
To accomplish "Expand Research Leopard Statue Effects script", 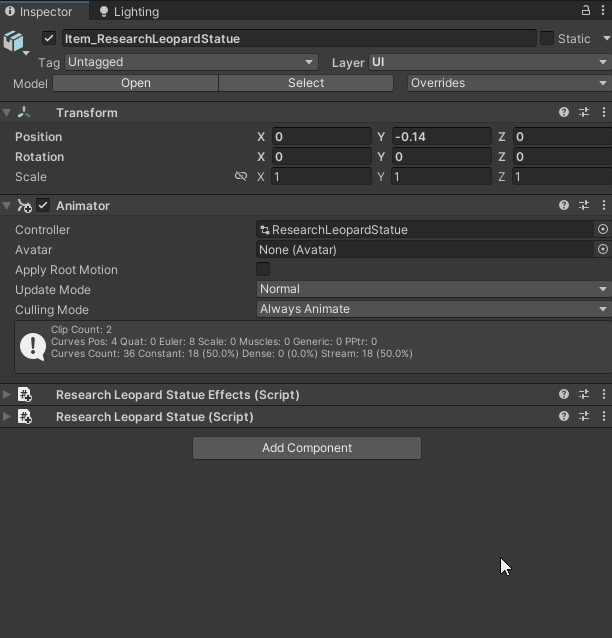I will [7, 394].
